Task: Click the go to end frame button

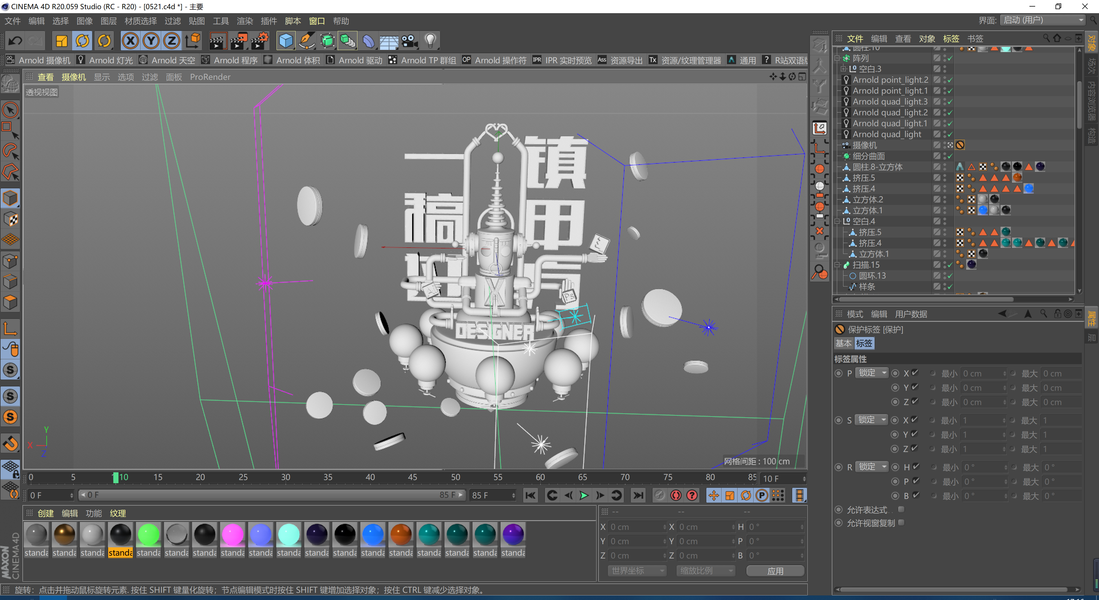Action: pyautogui.click(x=637, y=495)
